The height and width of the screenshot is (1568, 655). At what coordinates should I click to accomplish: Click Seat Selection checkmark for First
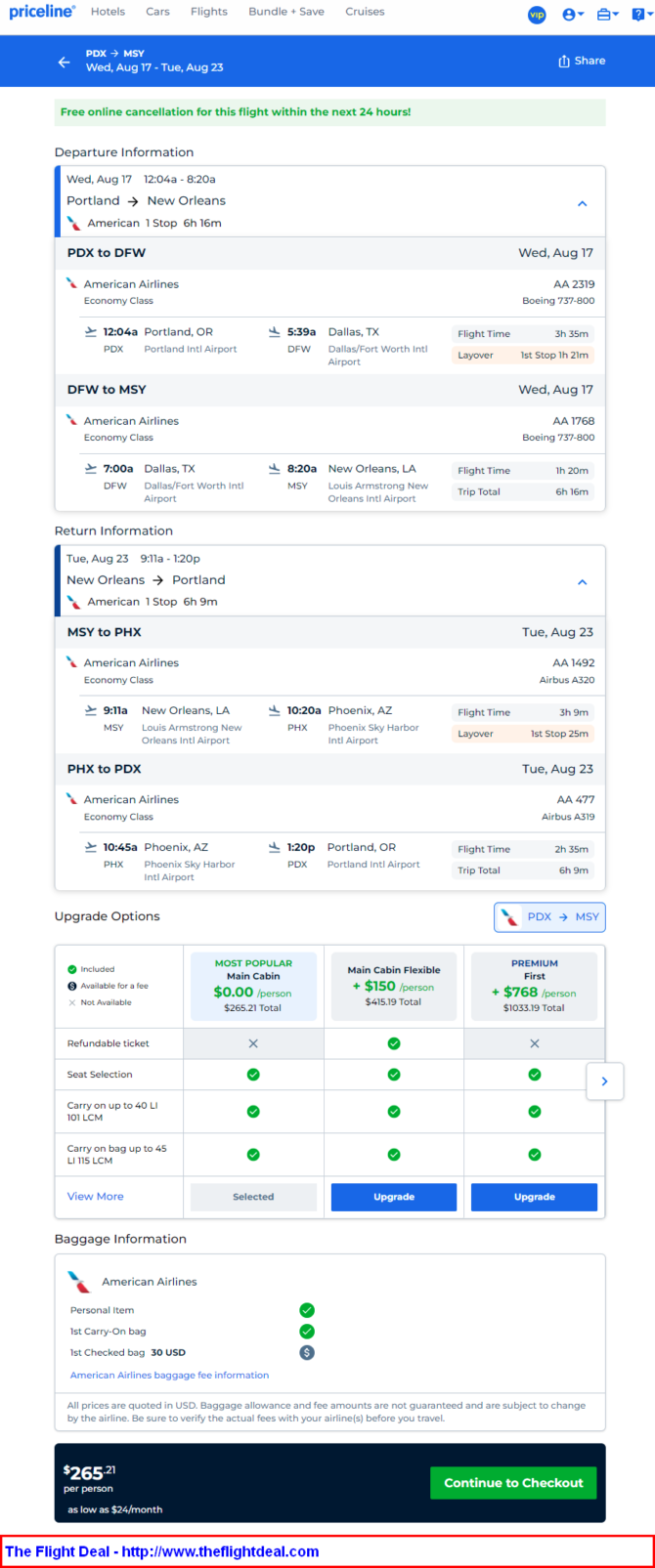(535, 1075)
